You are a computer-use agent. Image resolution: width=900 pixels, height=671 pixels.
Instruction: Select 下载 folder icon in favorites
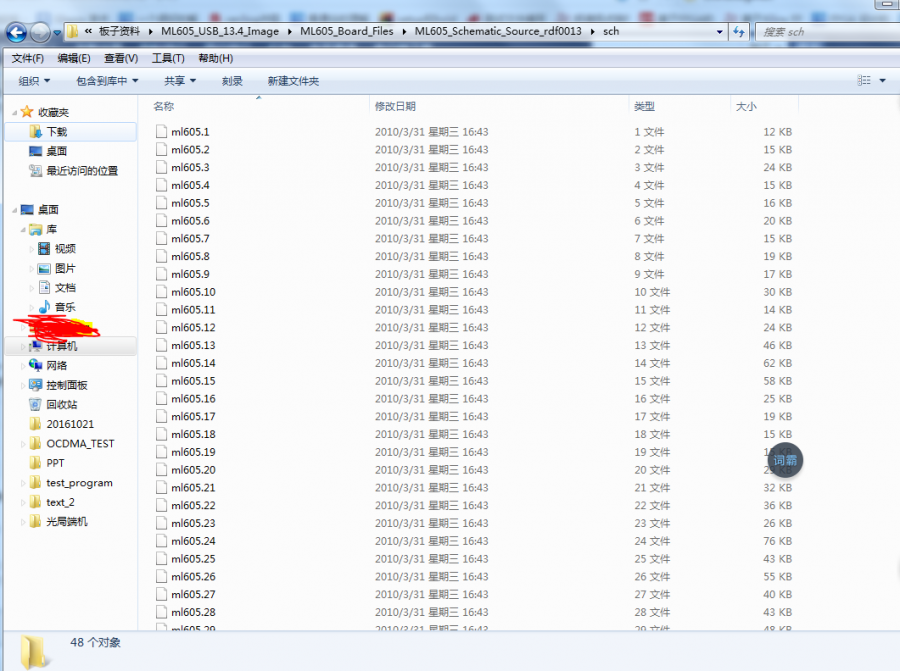coord(36,132)
